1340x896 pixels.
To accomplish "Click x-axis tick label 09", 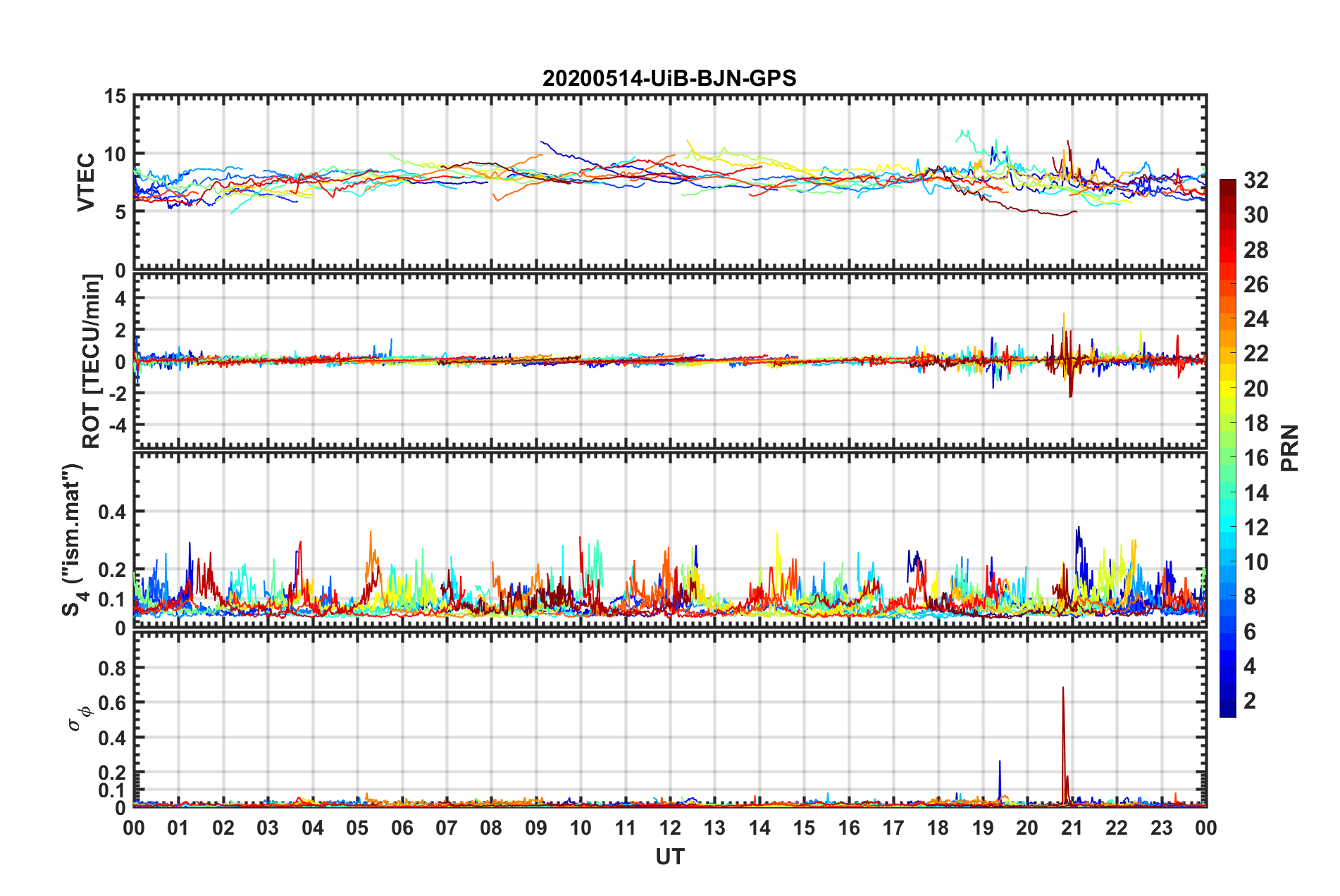I will [x=536, y=828].
